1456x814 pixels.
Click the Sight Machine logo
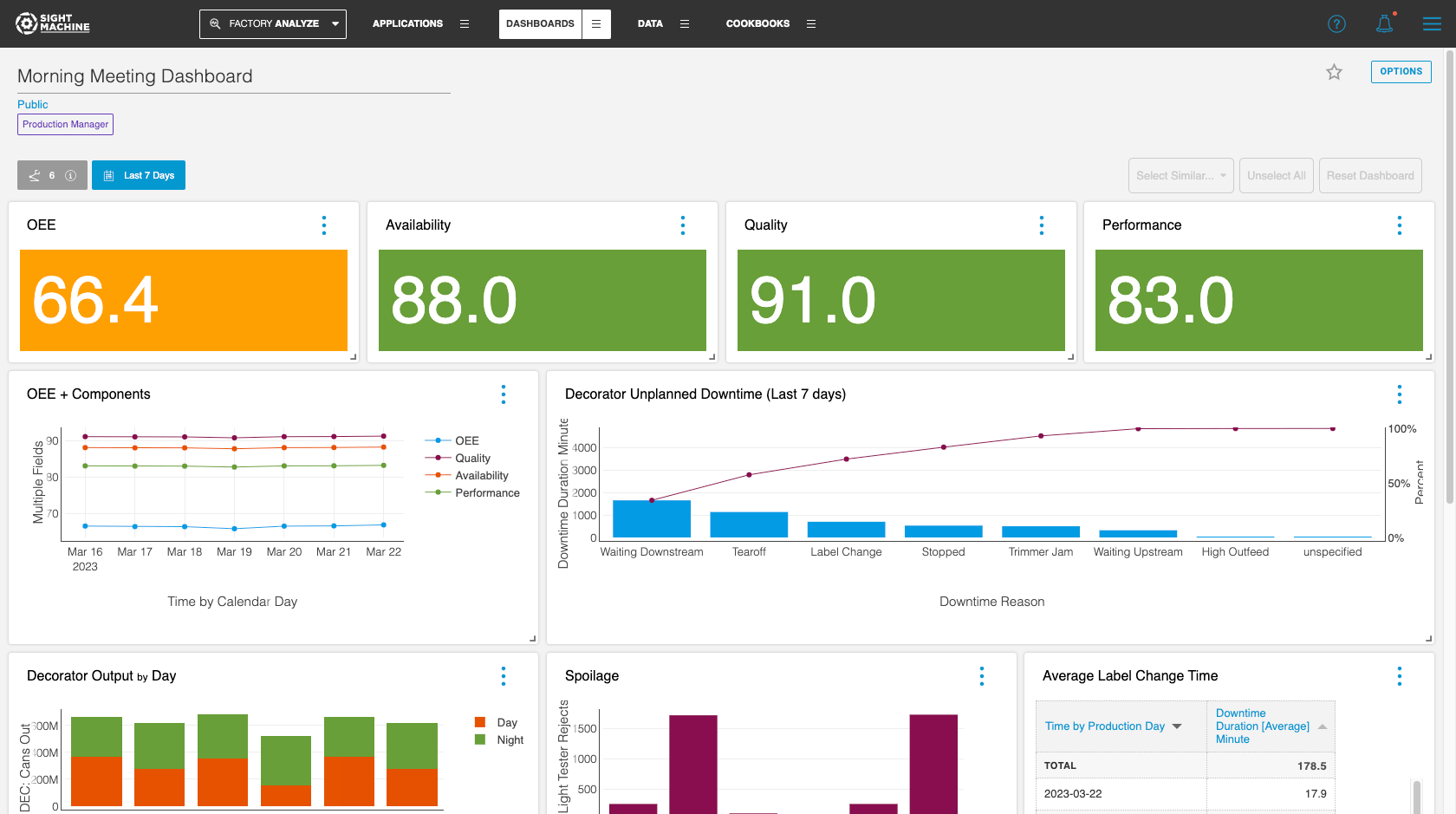[x=53, y=23]
